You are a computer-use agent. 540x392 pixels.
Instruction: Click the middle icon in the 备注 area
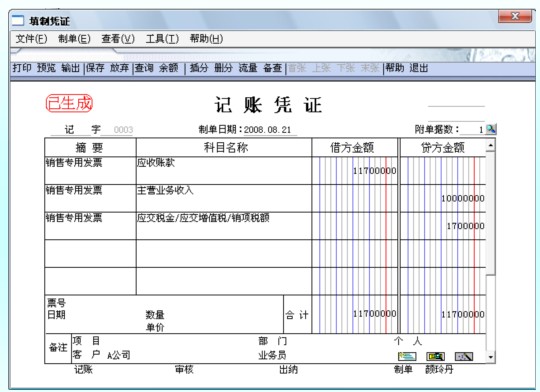pos(435,356)
